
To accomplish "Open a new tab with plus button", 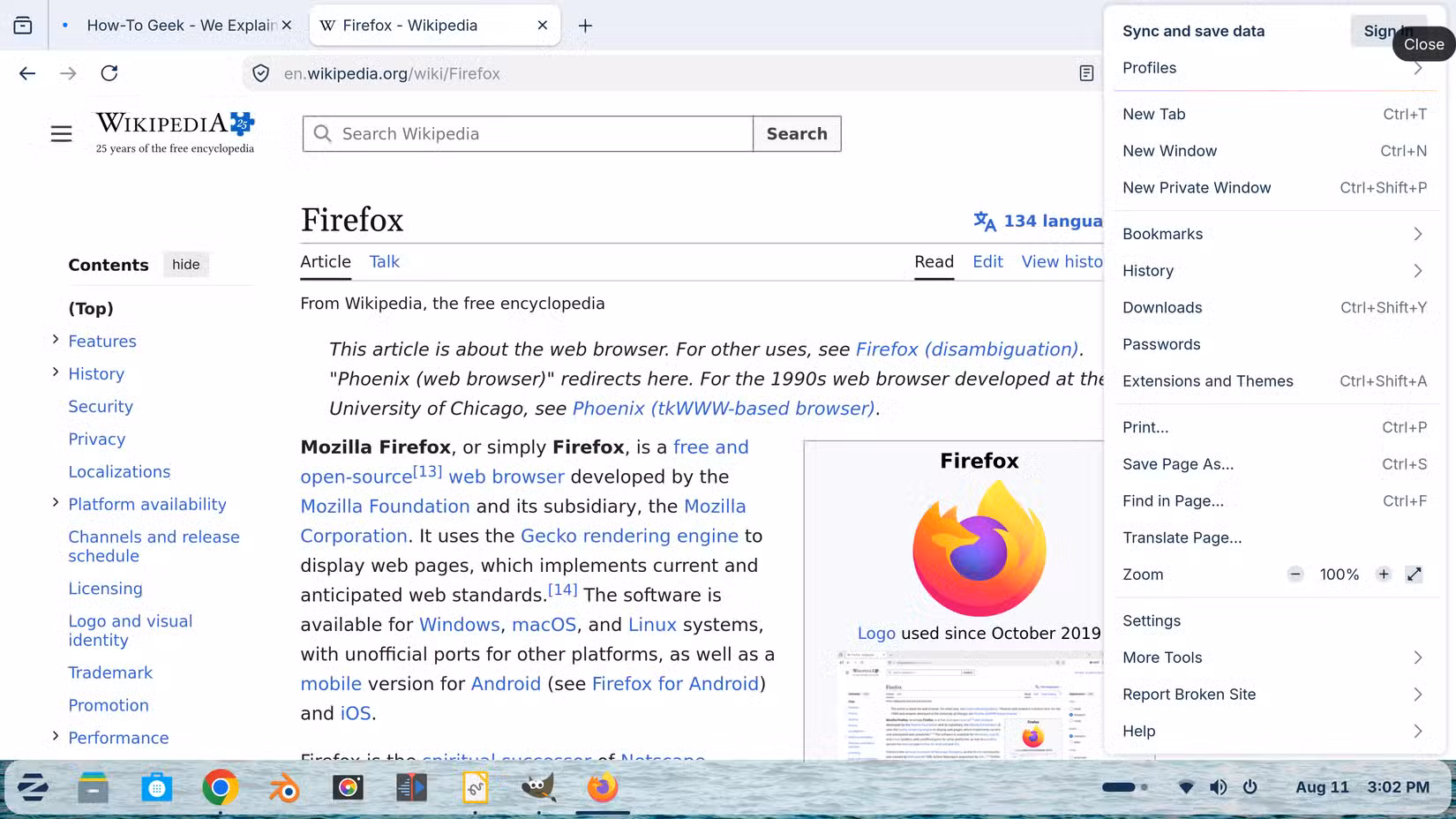I will click(x=585, y=26).
